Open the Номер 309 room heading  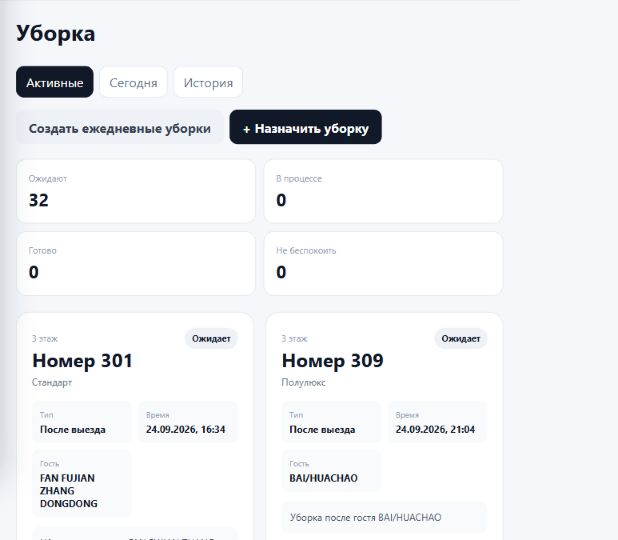(x=332, y=361)
